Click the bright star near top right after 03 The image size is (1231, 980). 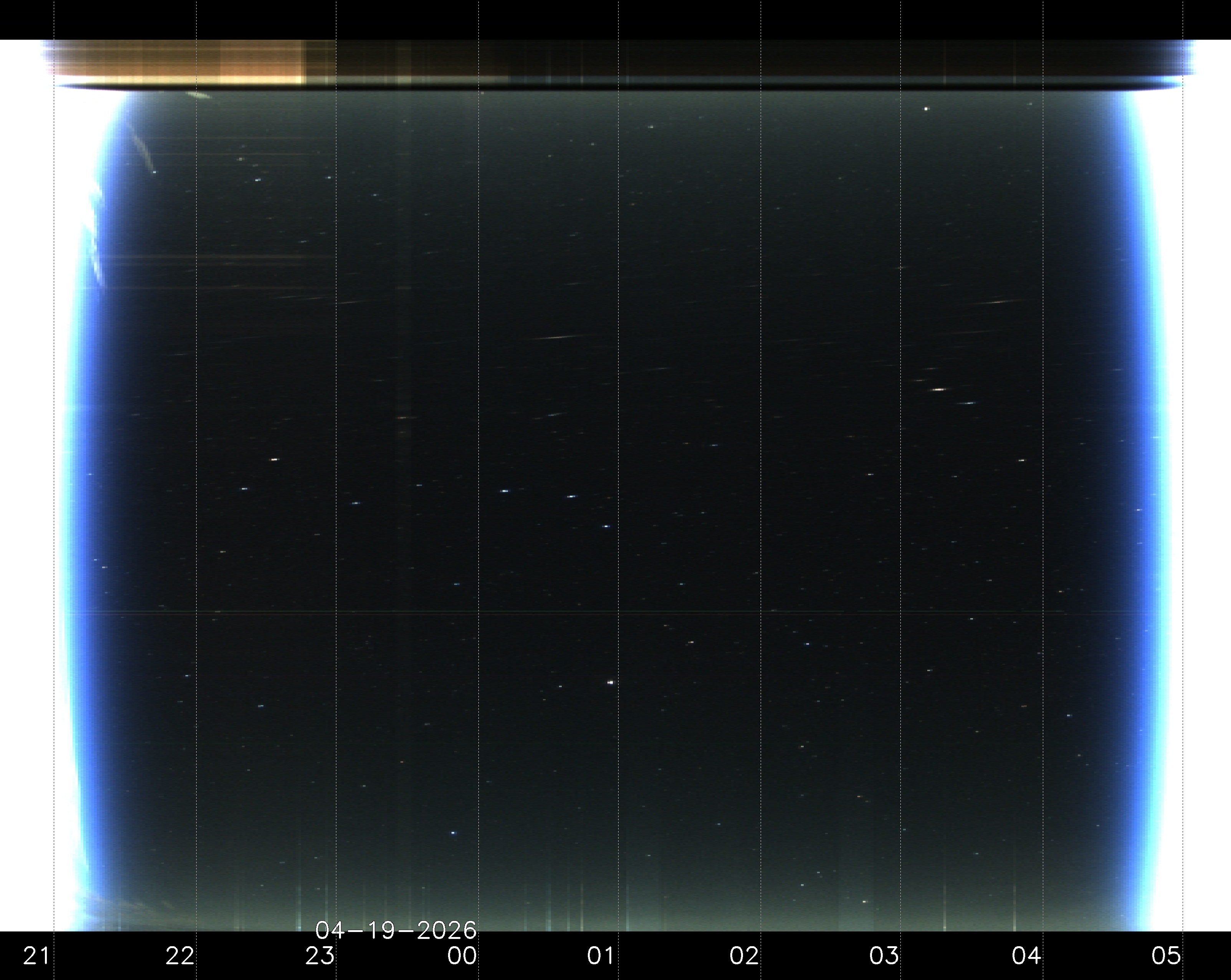(x=926, y=109)
